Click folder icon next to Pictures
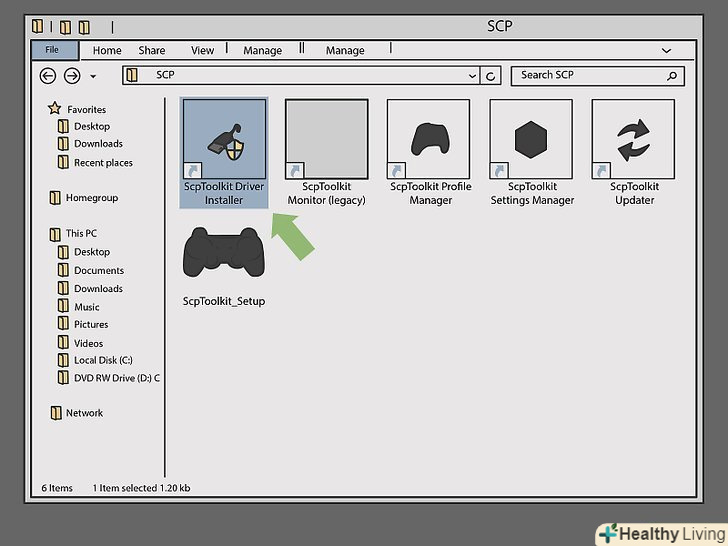The width and height of the screenshot is (728, 546). 63,324
